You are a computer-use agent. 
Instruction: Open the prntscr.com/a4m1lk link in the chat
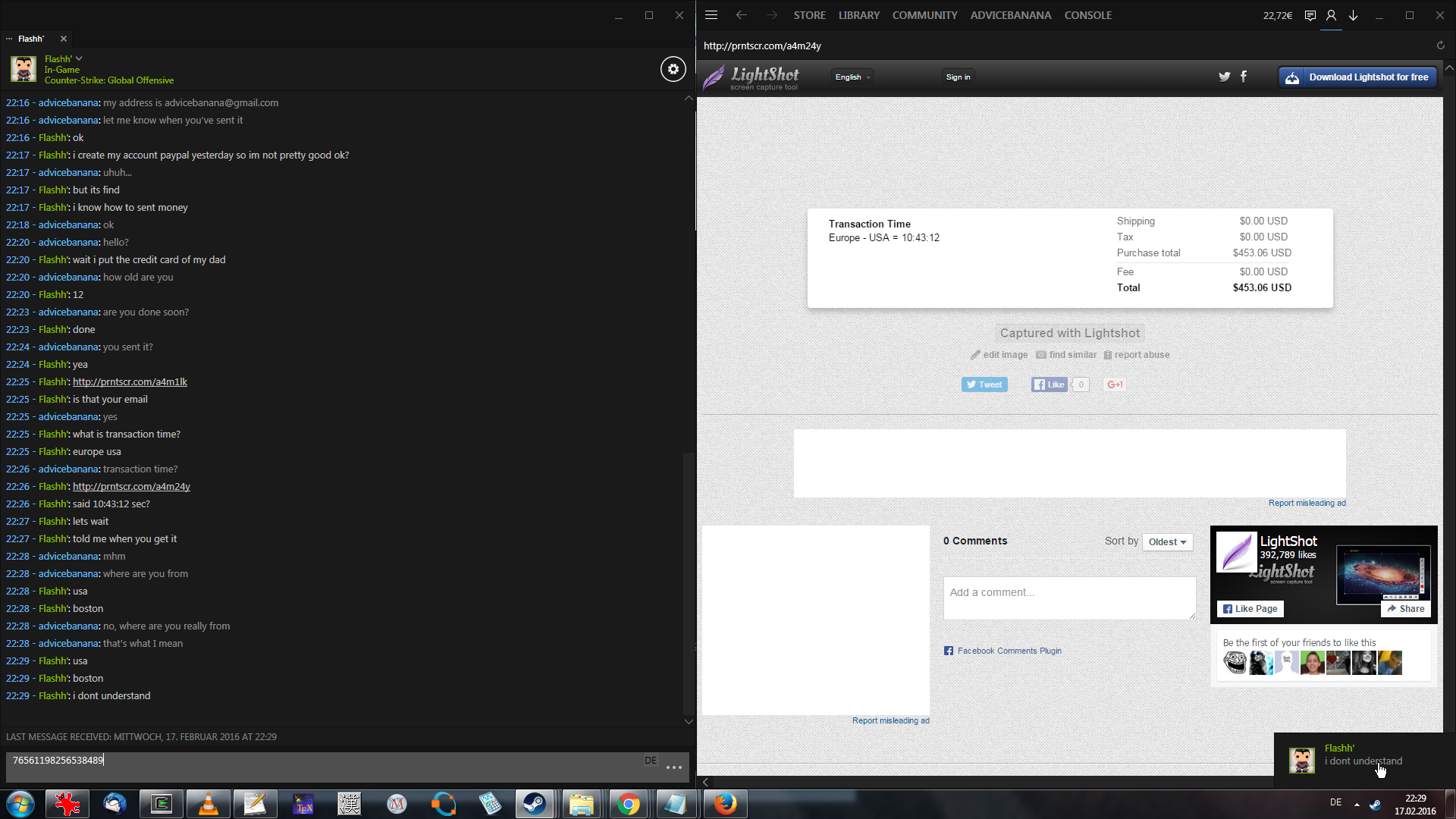[x=130, y=381]
